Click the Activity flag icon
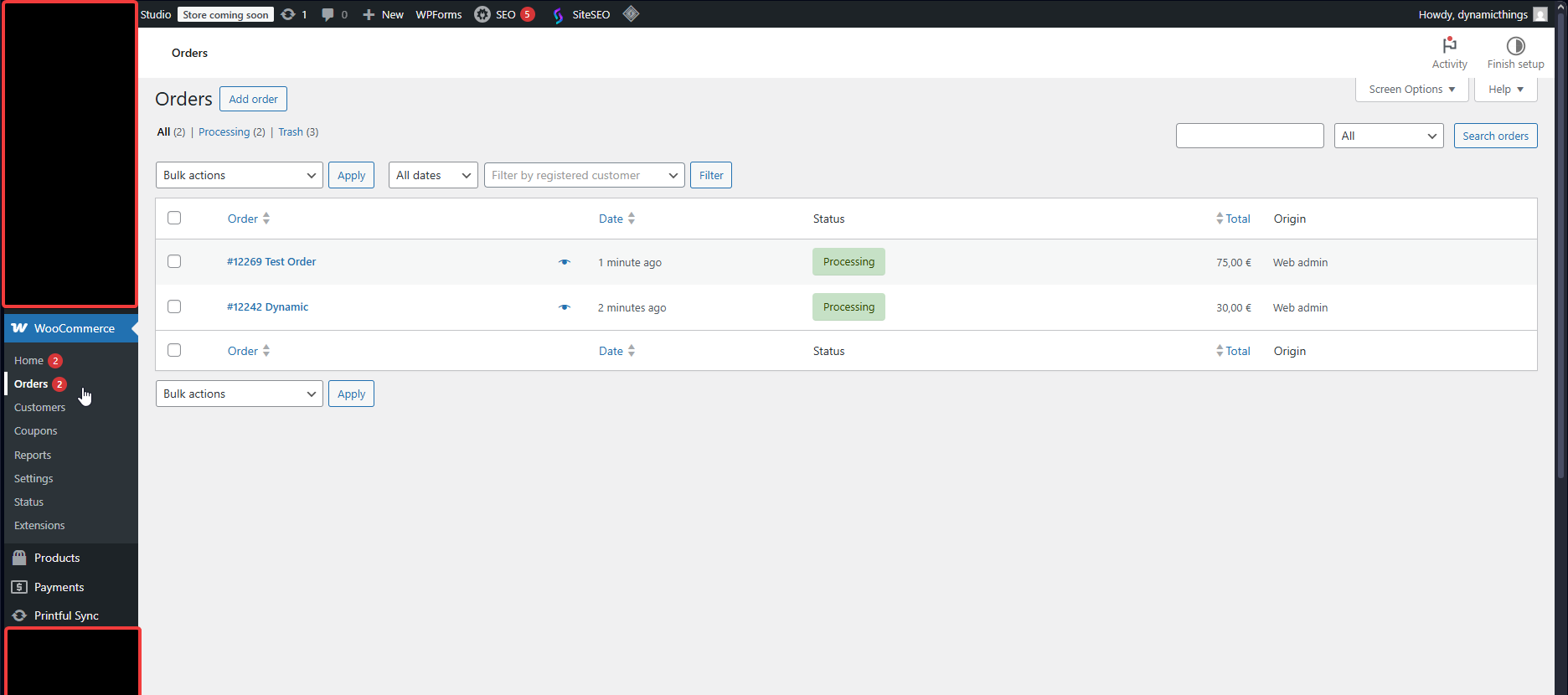Screen dimensions: 1568x695 point(1449,45)
